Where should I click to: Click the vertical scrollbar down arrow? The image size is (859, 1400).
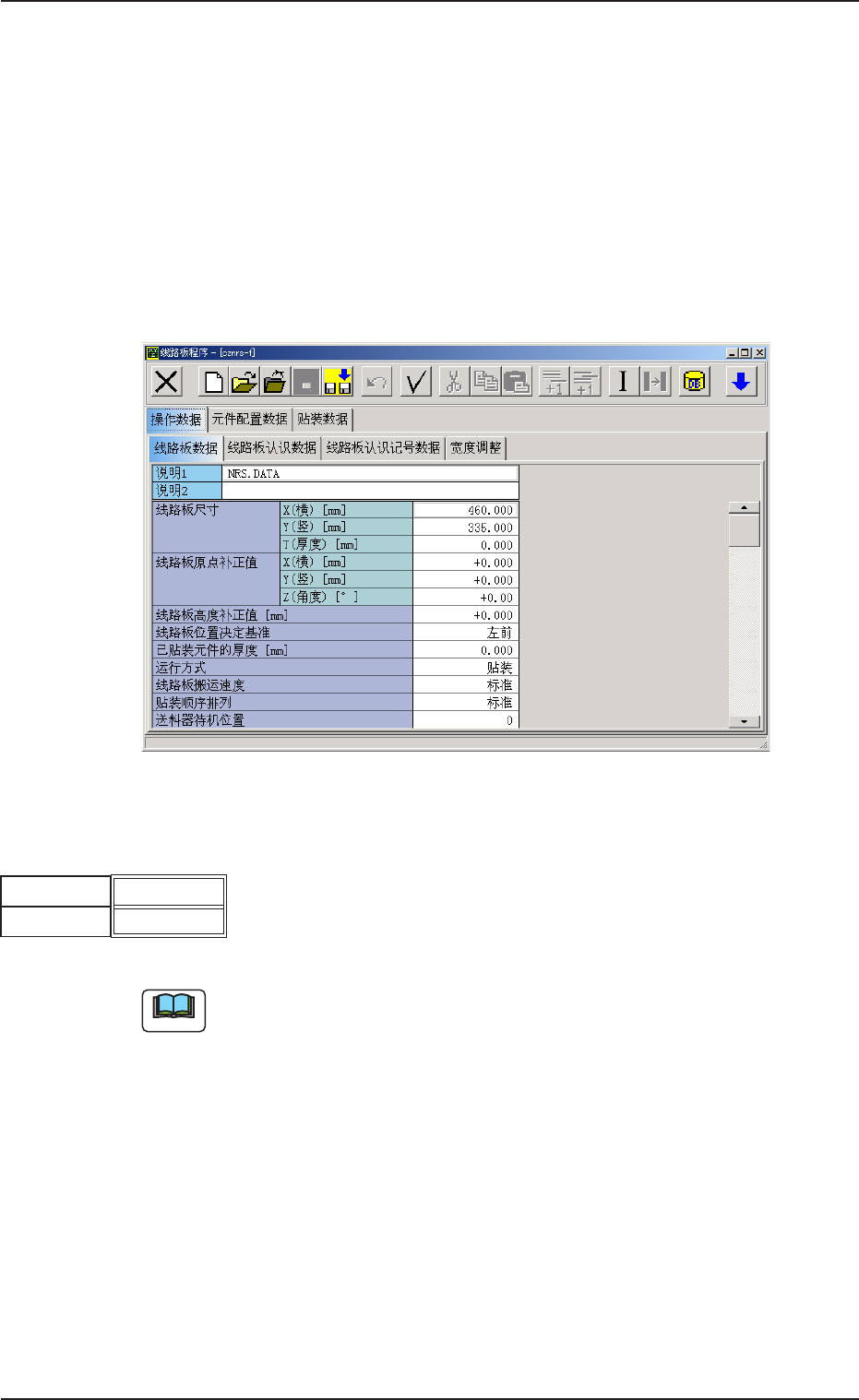(x=744, y=722)
